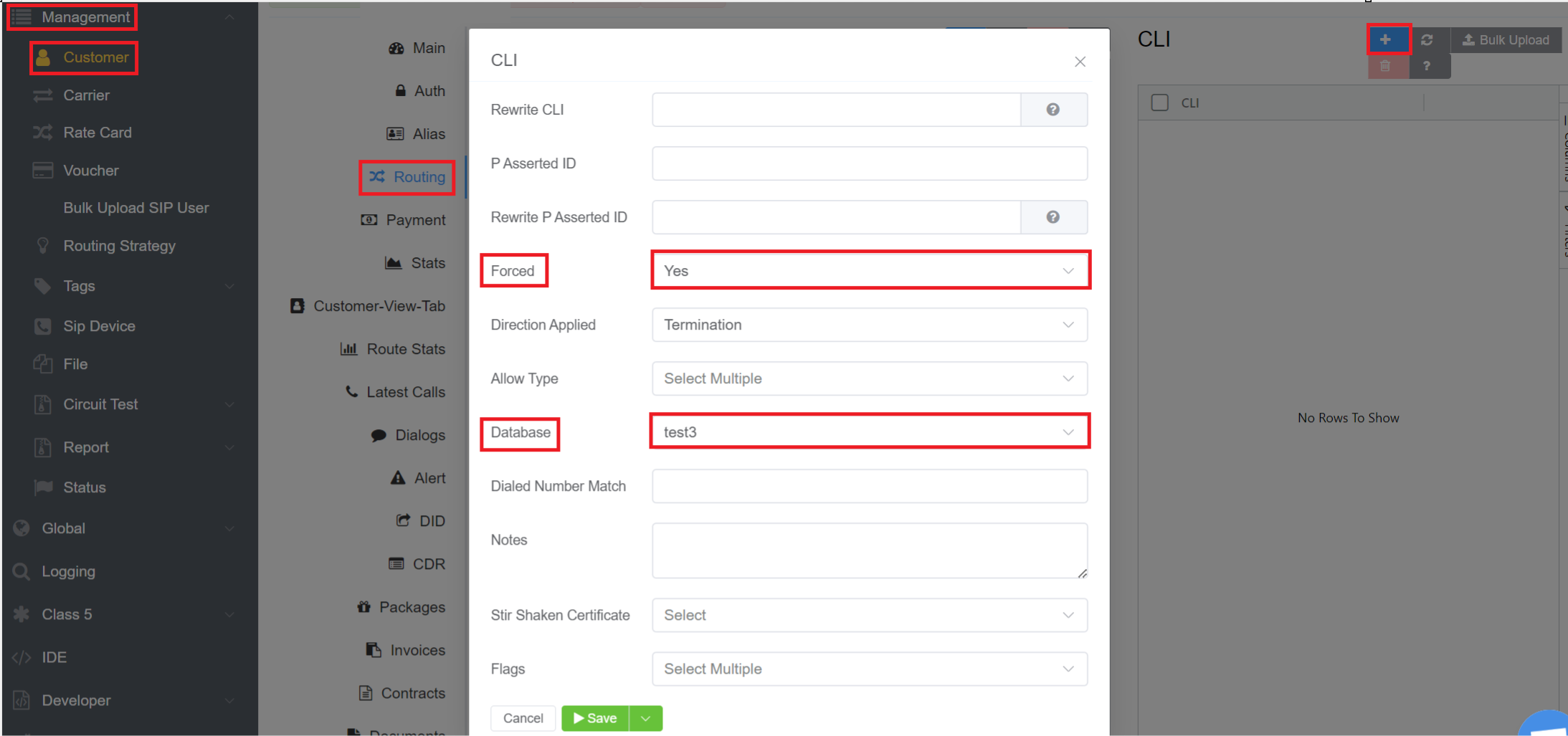
Task: Click help icon beside Rewrite P Asserted ID
Action: (x=1053, y=217)
